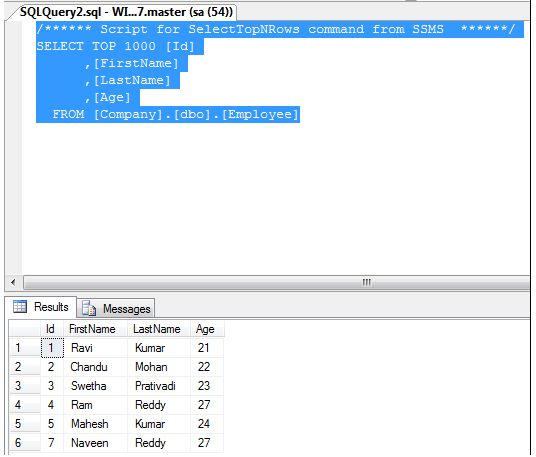The height and width of the screenshot is (457, 536).
Task: Click the Naveen first name cell
Action: [95, 443]
